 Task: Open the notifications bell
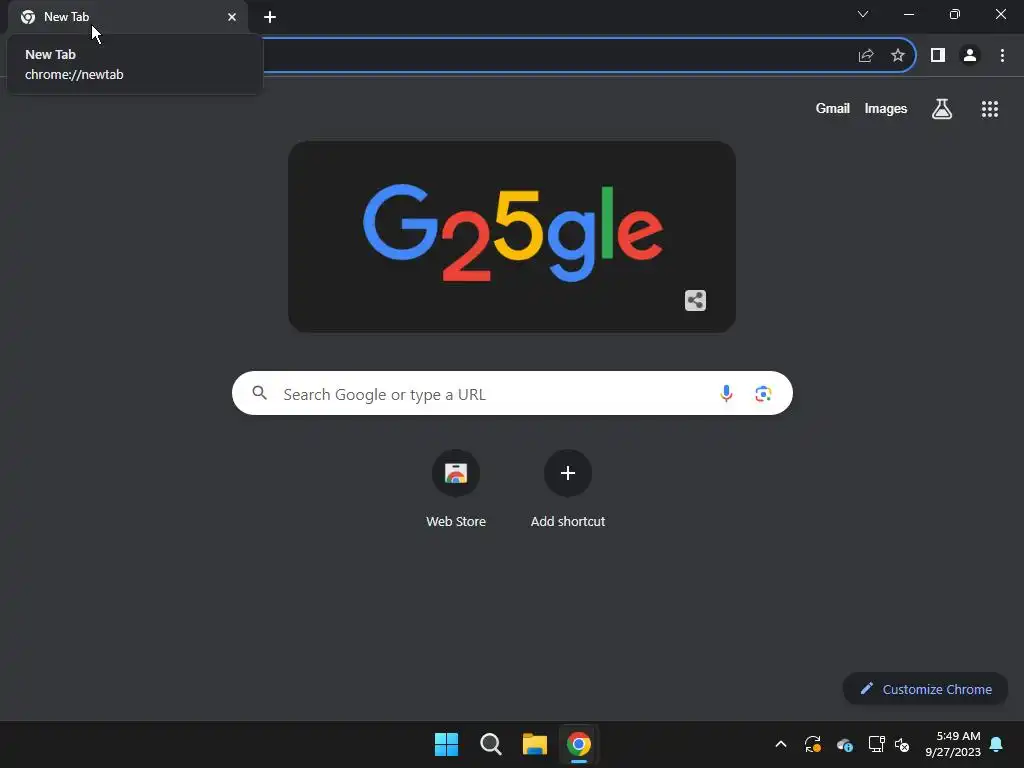click(x=997, y=744)
